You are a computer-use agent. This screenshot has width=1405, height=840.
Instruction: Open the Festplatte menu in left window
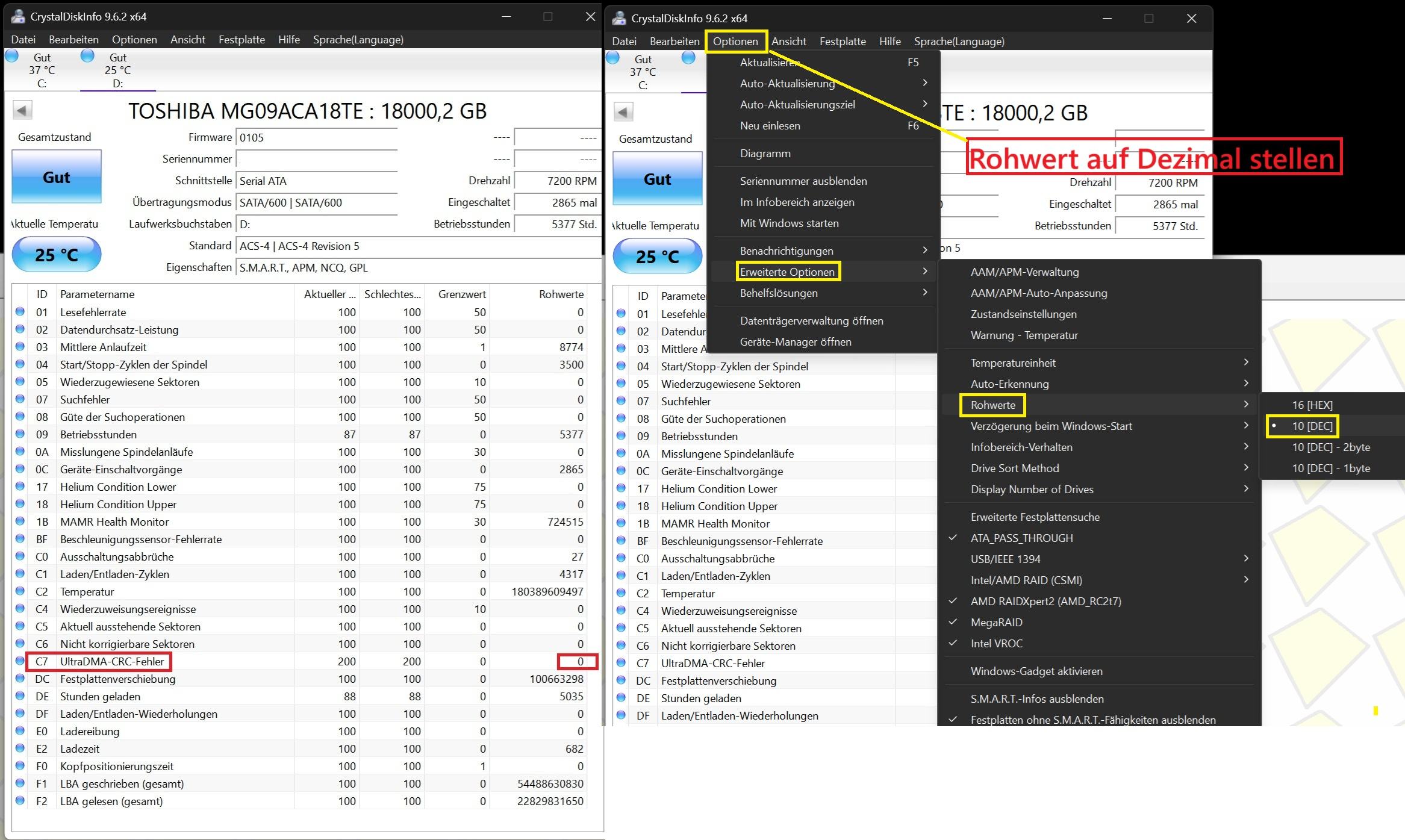[241, 40]
